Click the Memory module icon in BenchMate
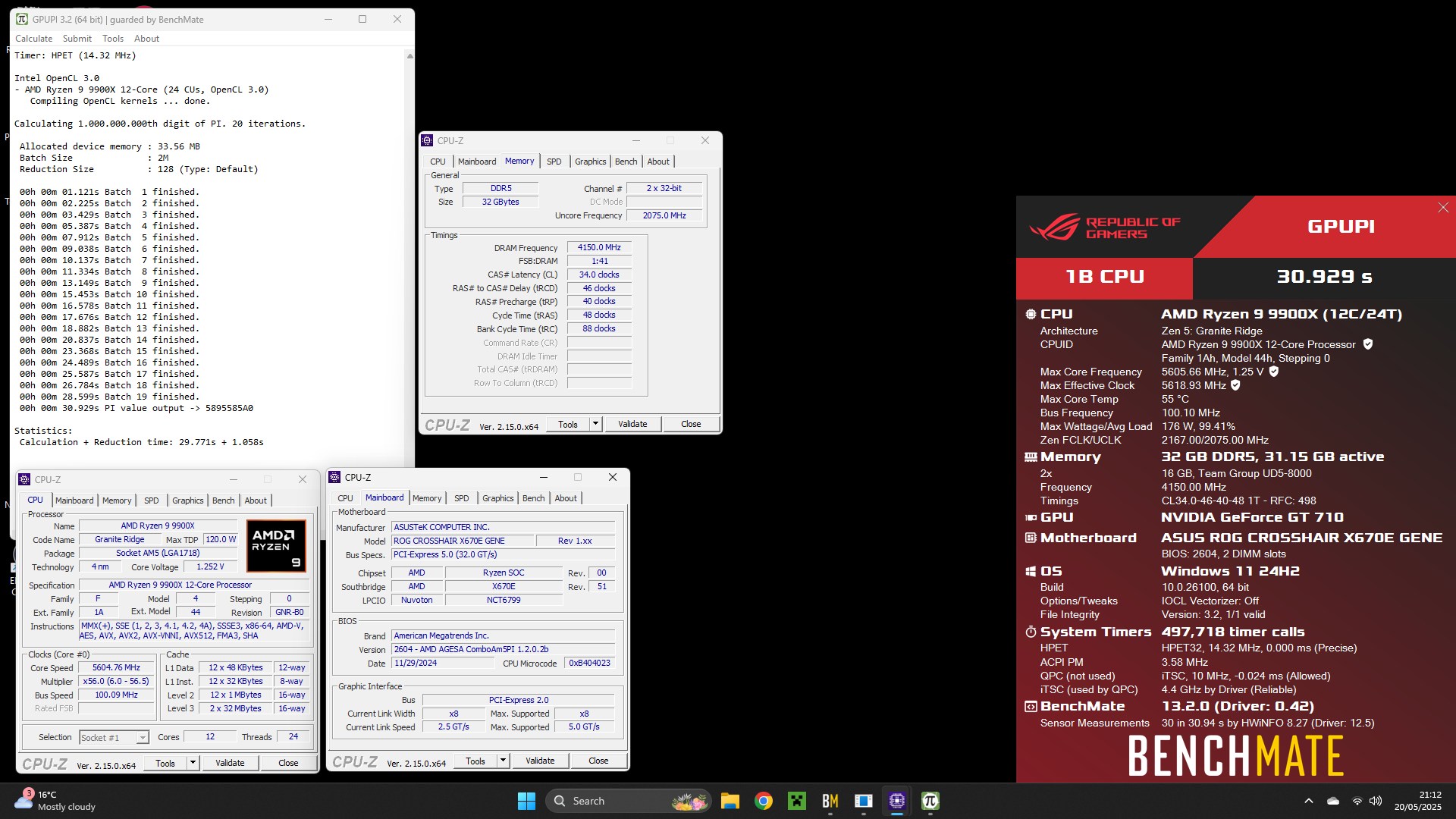 pos(1031,457)
